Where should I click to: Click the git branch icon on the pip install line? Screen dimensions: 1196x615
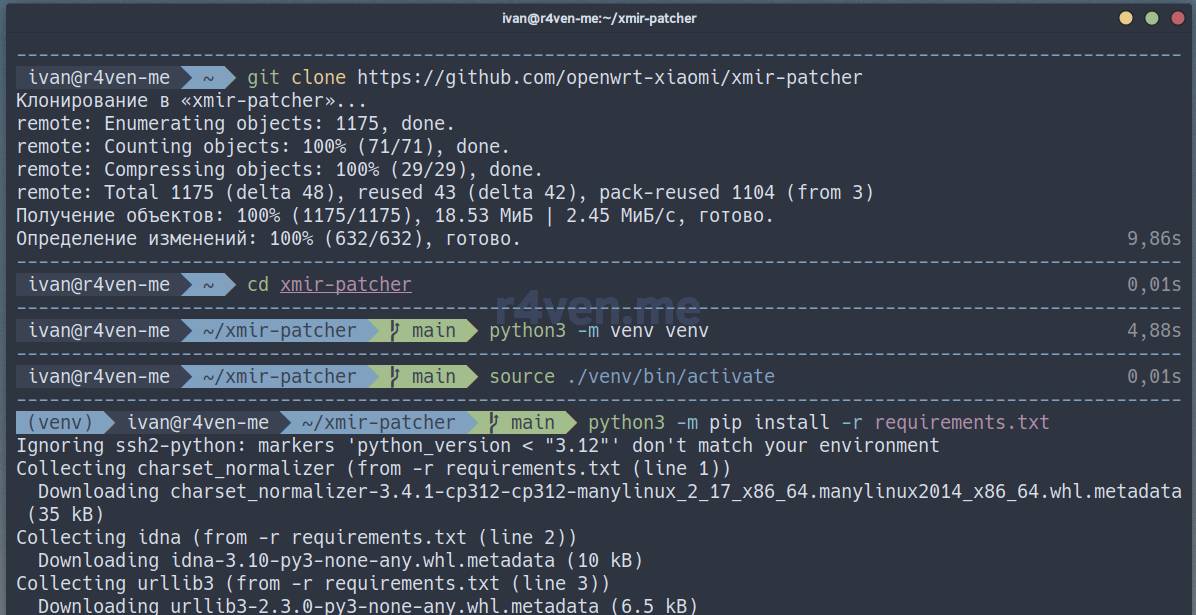(x=494, y=423)
